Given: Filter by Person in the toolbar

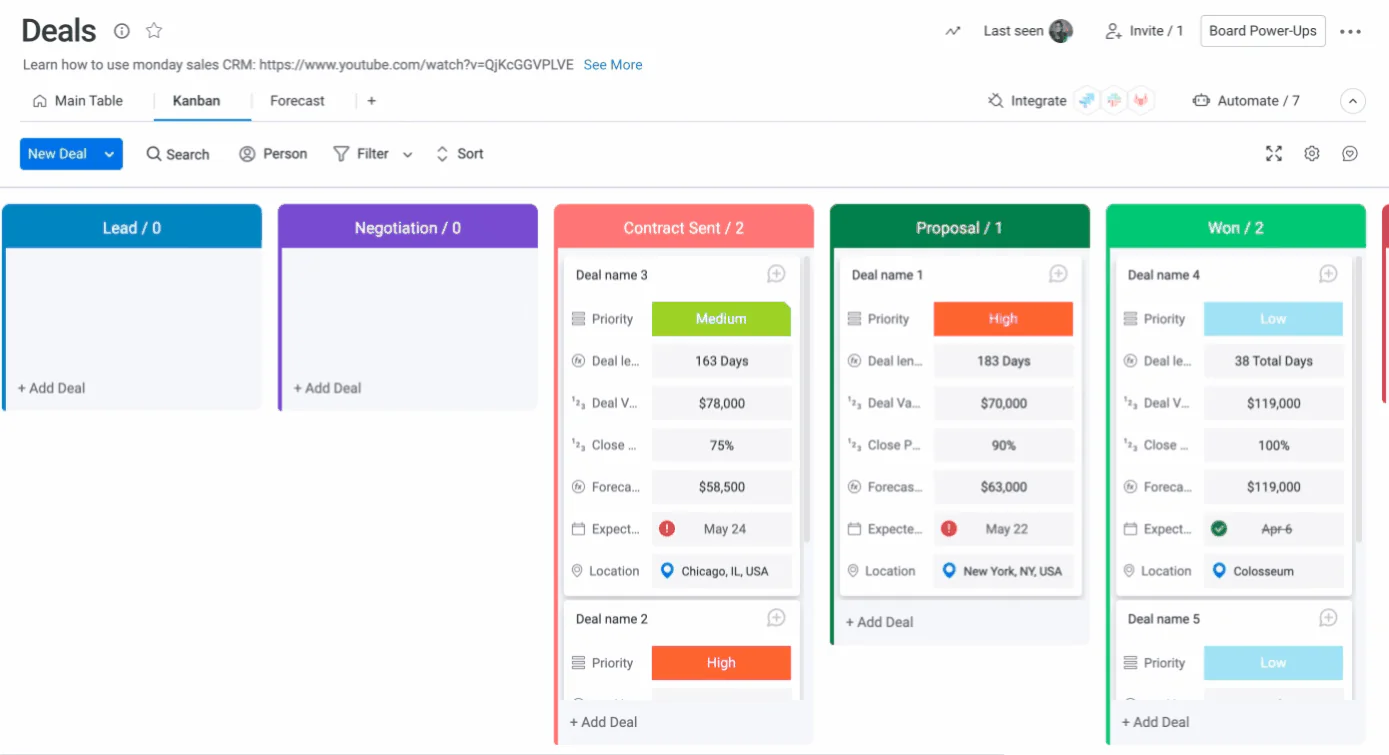Looking at the screenshot, I should coord(273,154).
